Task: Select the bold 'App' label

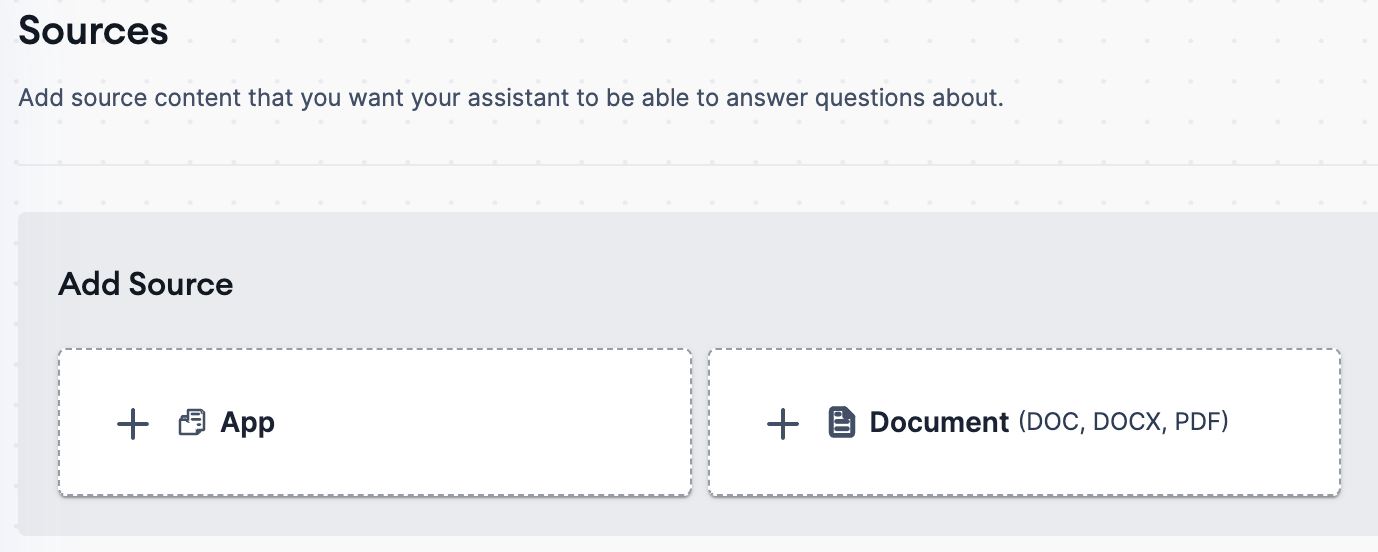Action: 248,423
